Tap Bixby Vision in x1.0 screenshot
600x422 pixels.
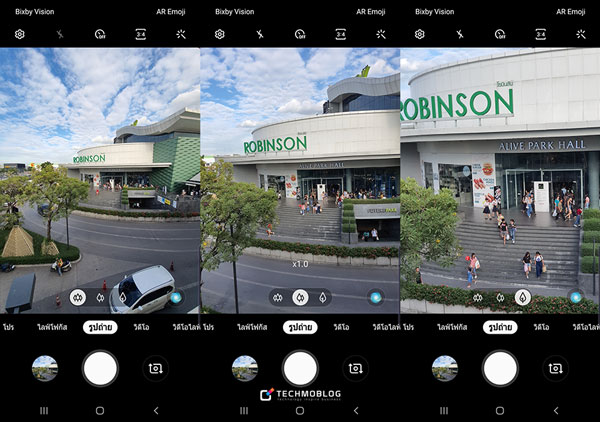point(235,12)
